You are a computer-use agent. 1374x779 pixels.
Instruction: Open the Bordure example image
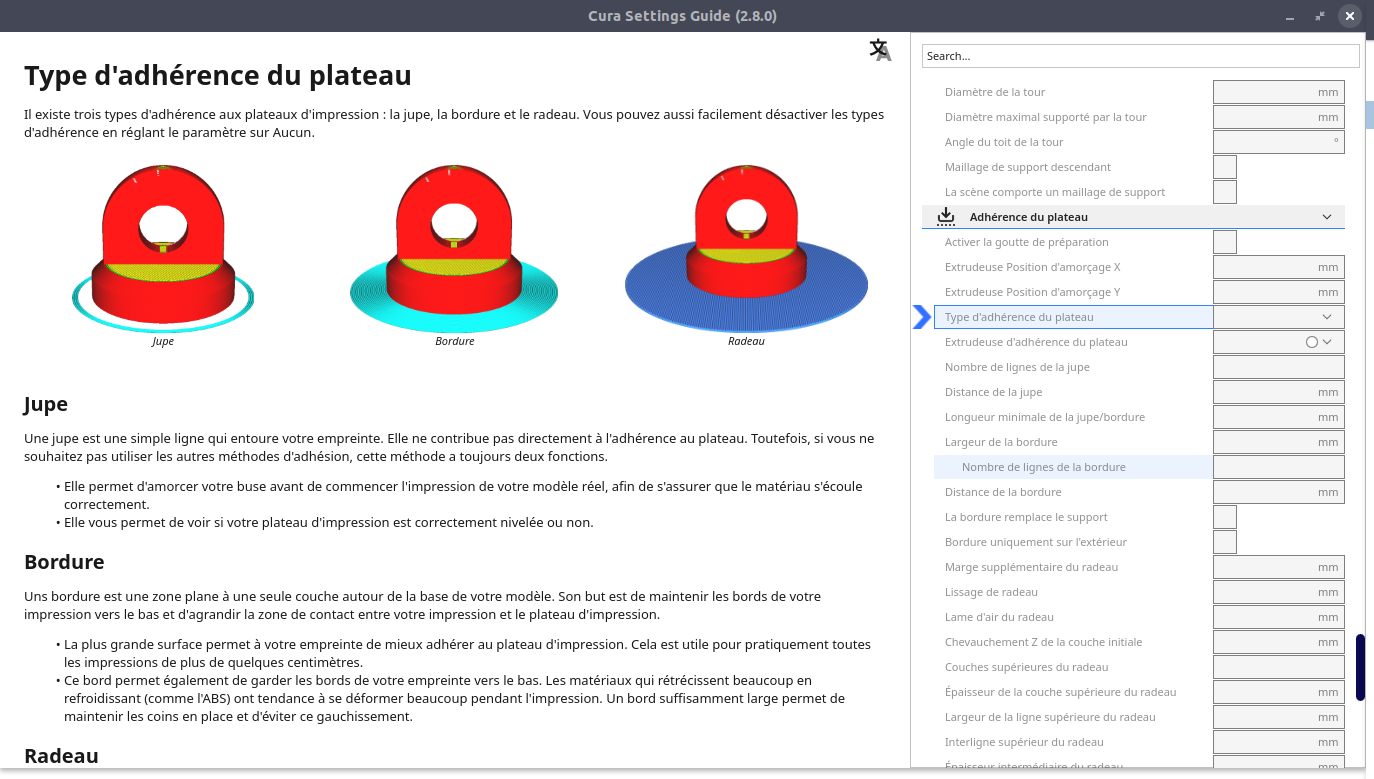[x=454, y=250]
